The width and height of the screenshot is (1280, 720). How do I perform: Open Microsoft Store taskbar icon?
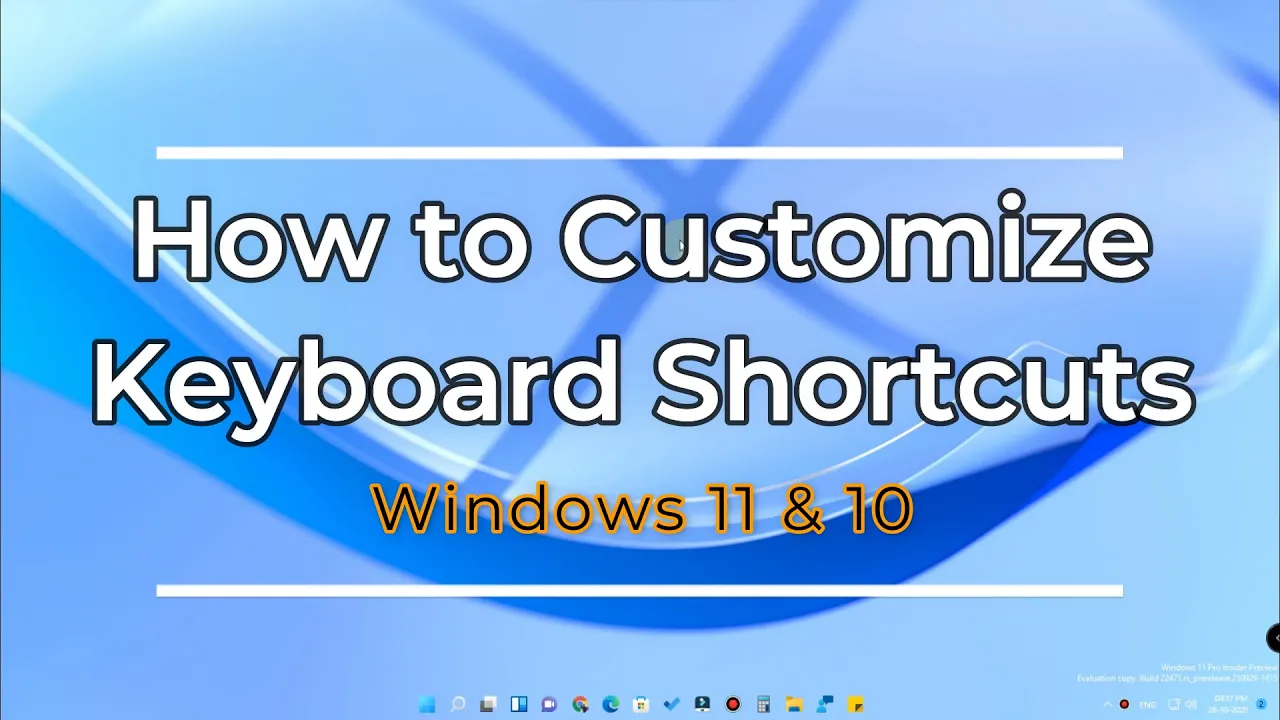click(x=641, y=704)
